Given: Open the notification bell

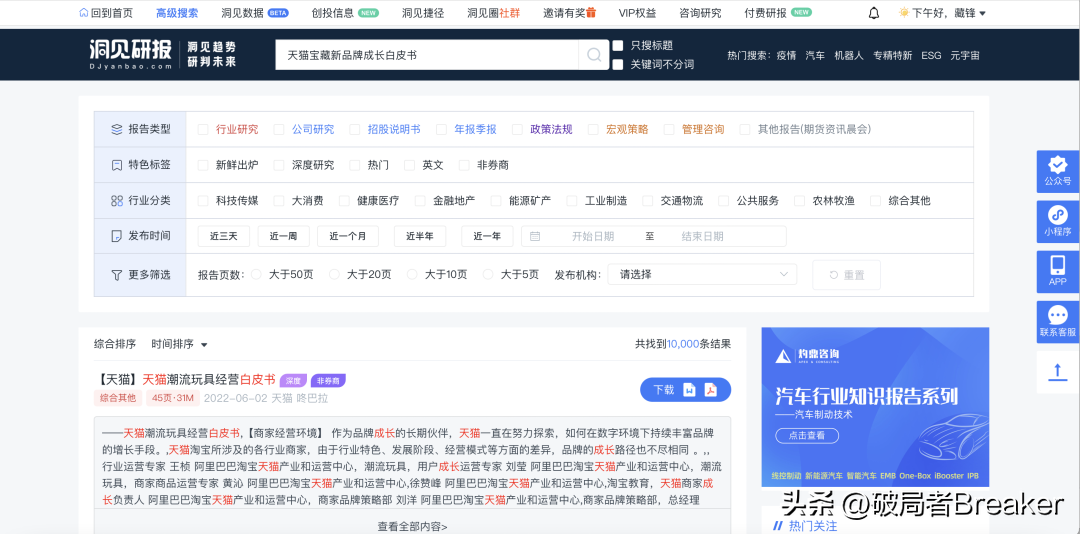Looking at the screenshot, I should (x=874, y=13).
